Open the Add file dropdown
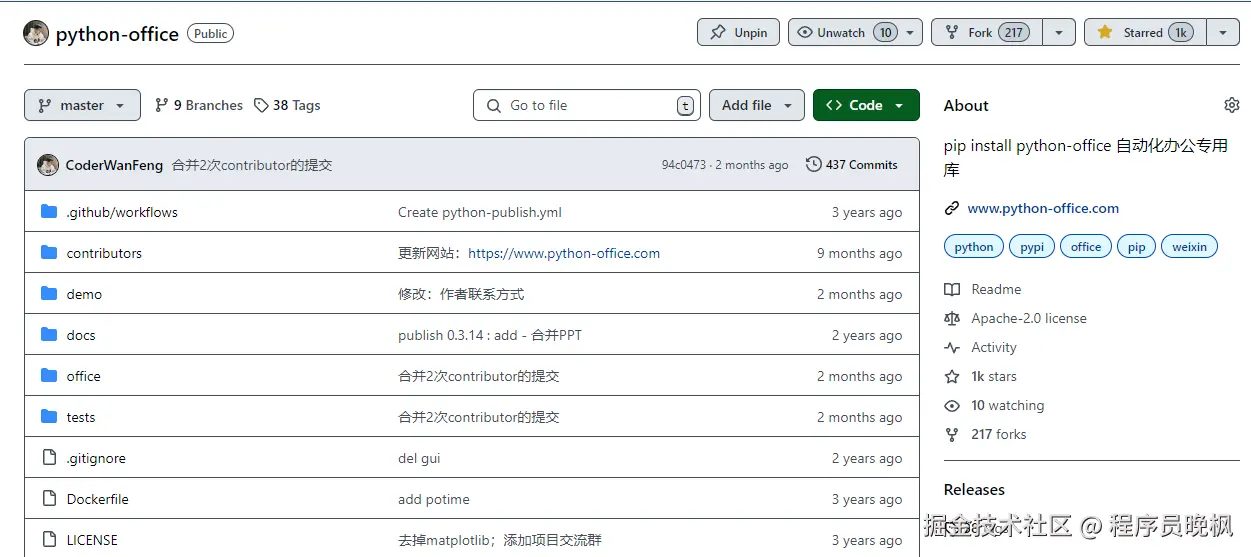 pos(757,105)
